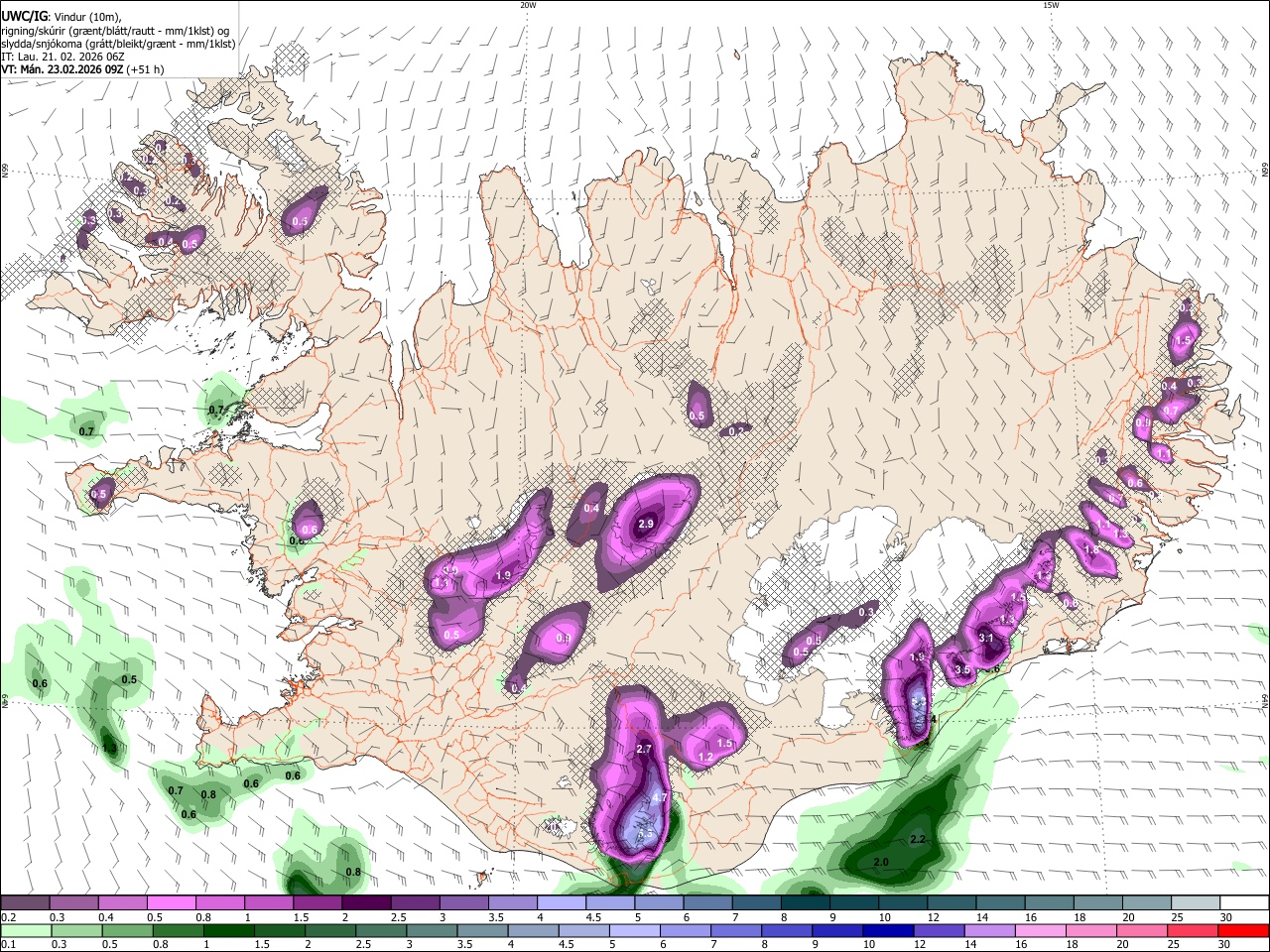Click the '2.2' rainfall value offshore
This screenshot has width=1270, height=952.
point(918,840)
